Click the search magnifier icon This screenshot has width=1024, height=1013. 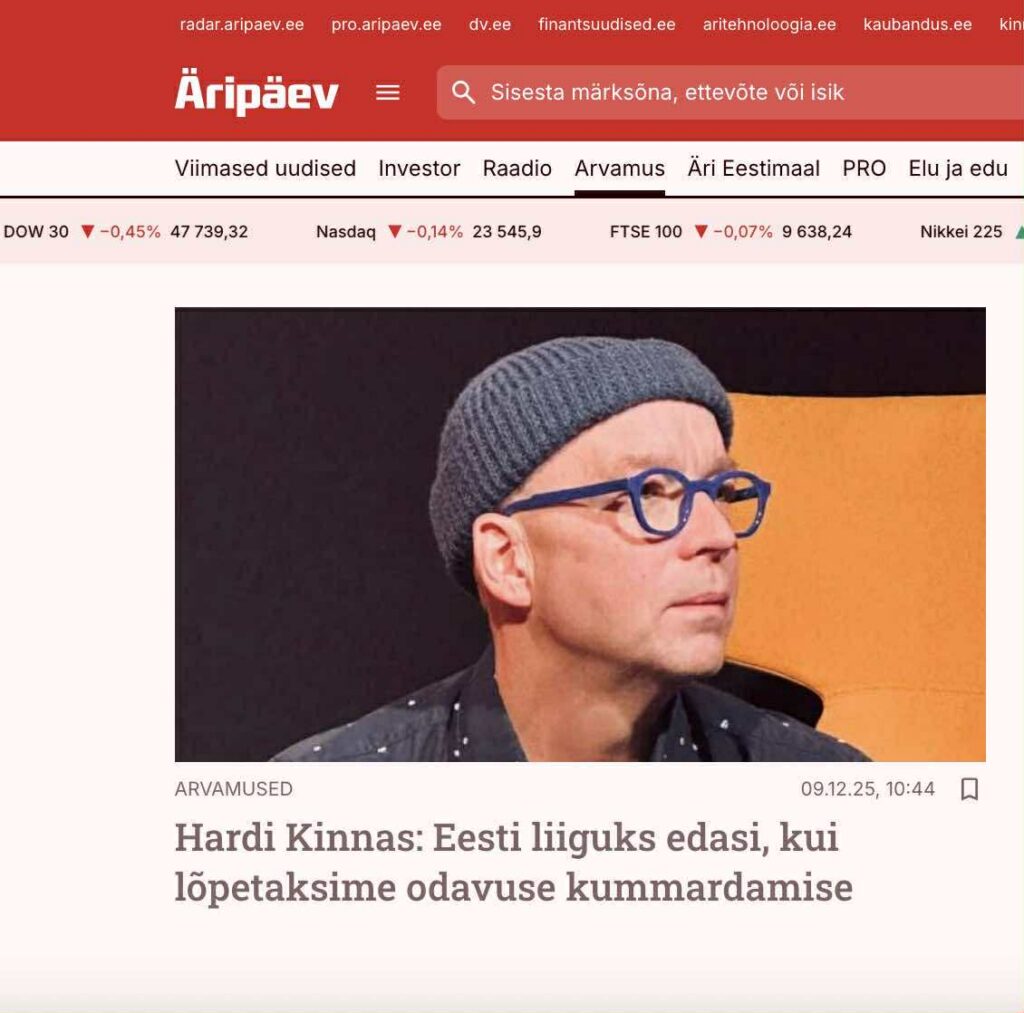(463, 92)
